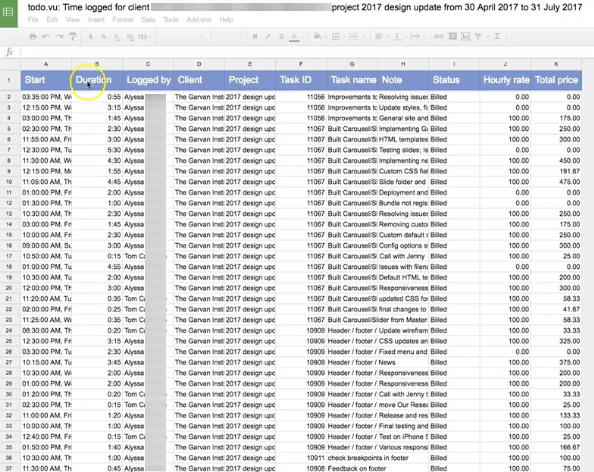Image resolution: width=594 pixels, height=472 pixels.
Task: Click the decrease decimal places icon
Action: (117, 37)
